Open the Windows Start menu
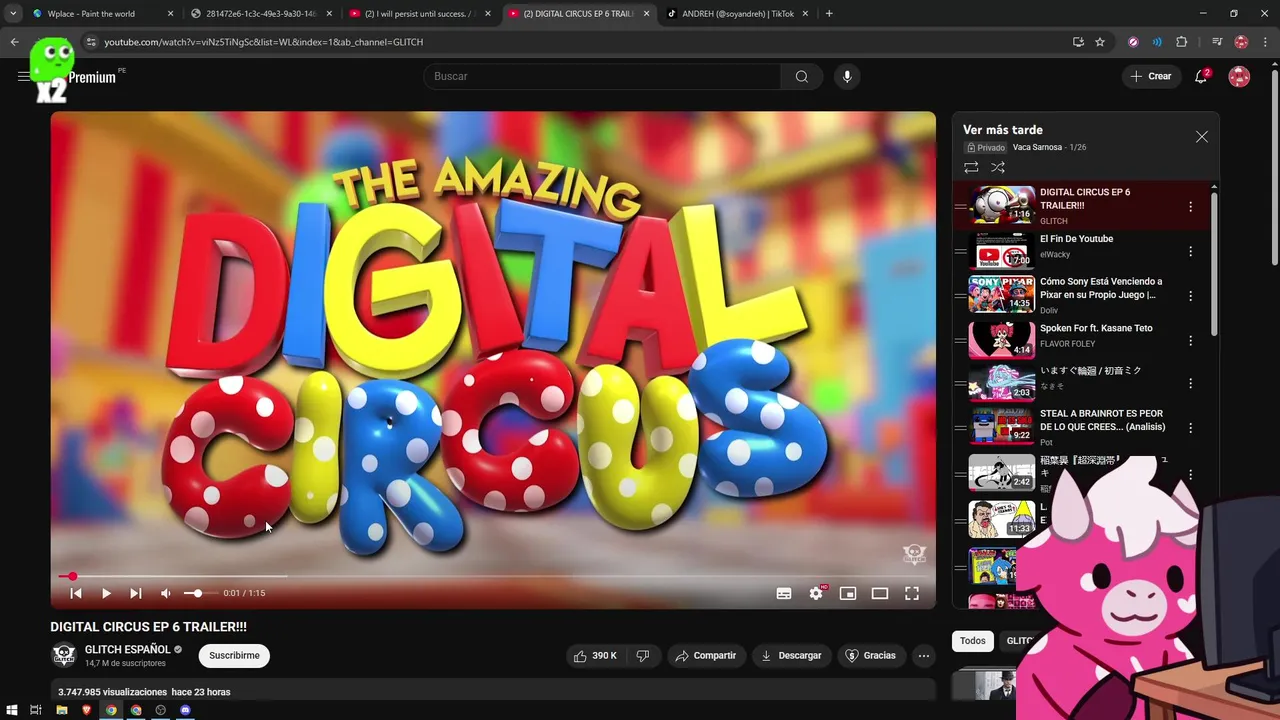This screenshot has width=1280, height=720. pyautogui.click(x=11, y=710)
